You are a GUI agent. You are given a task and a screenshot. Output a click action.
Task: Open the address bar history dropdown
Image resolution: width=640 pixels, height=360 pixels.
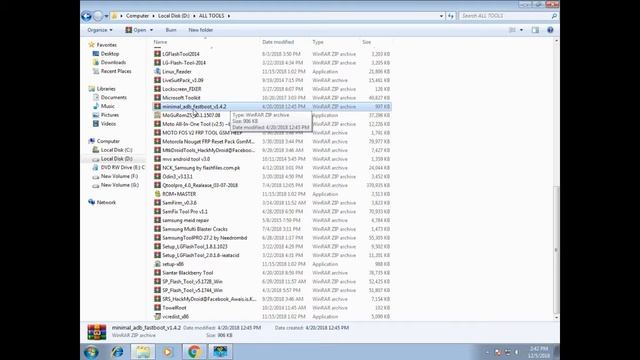coord(441,16)
